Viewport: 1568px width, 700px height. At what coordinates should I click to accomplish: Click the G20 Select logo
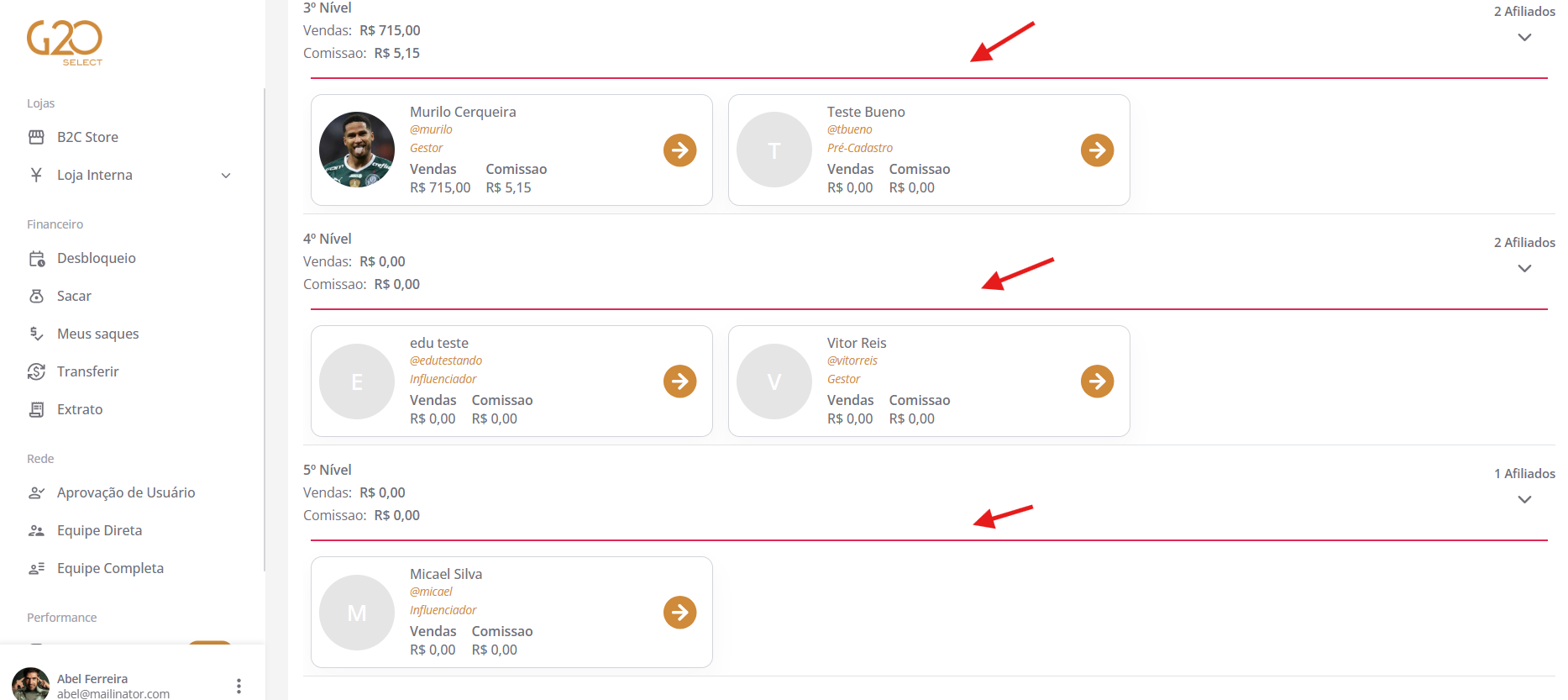pos(65,43)
